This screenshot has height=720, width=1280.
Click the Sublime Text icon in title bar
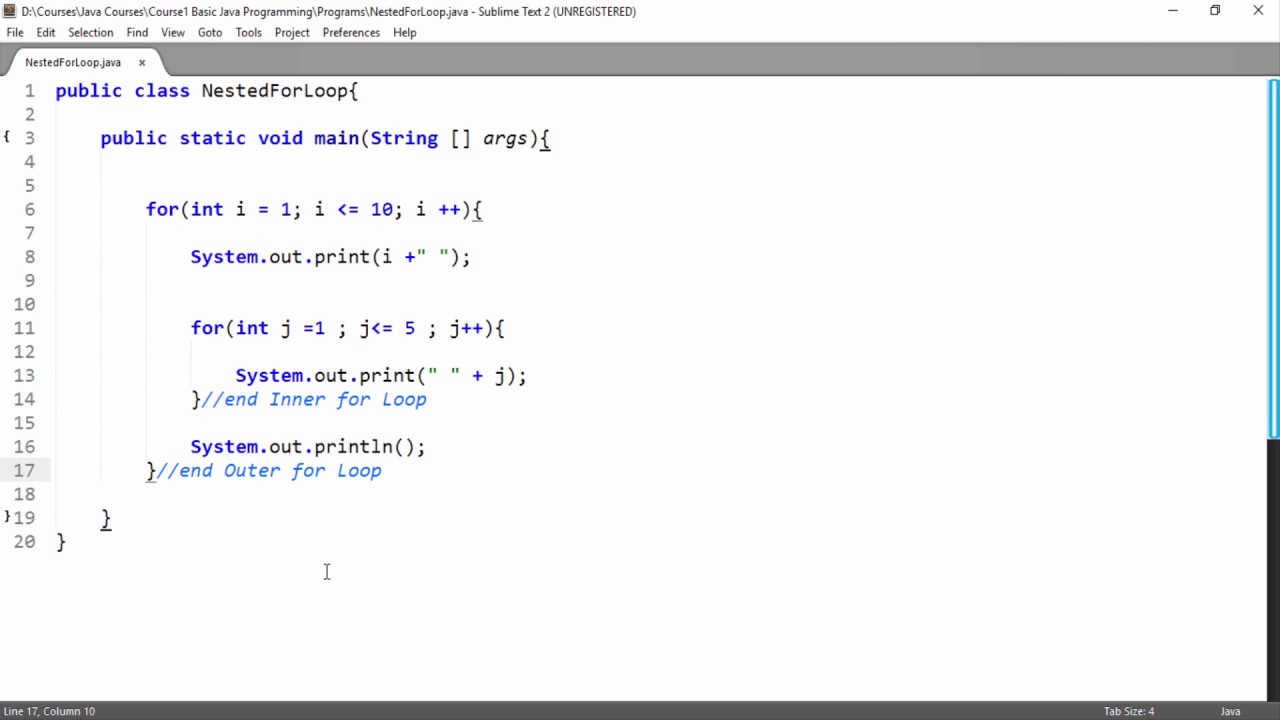coord(10,11)
